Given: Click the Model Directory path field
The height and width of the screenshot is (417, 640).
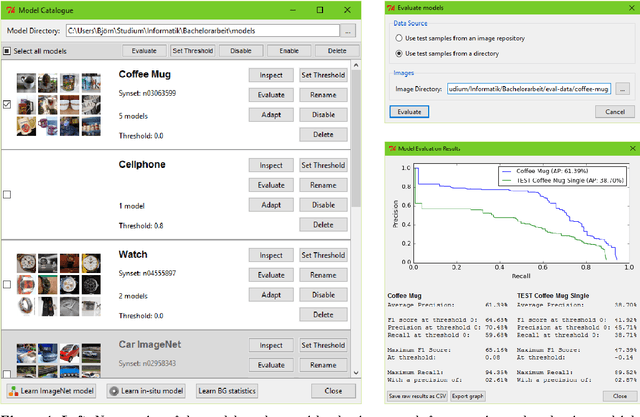Looking at the screenshot, I should 203,31.
